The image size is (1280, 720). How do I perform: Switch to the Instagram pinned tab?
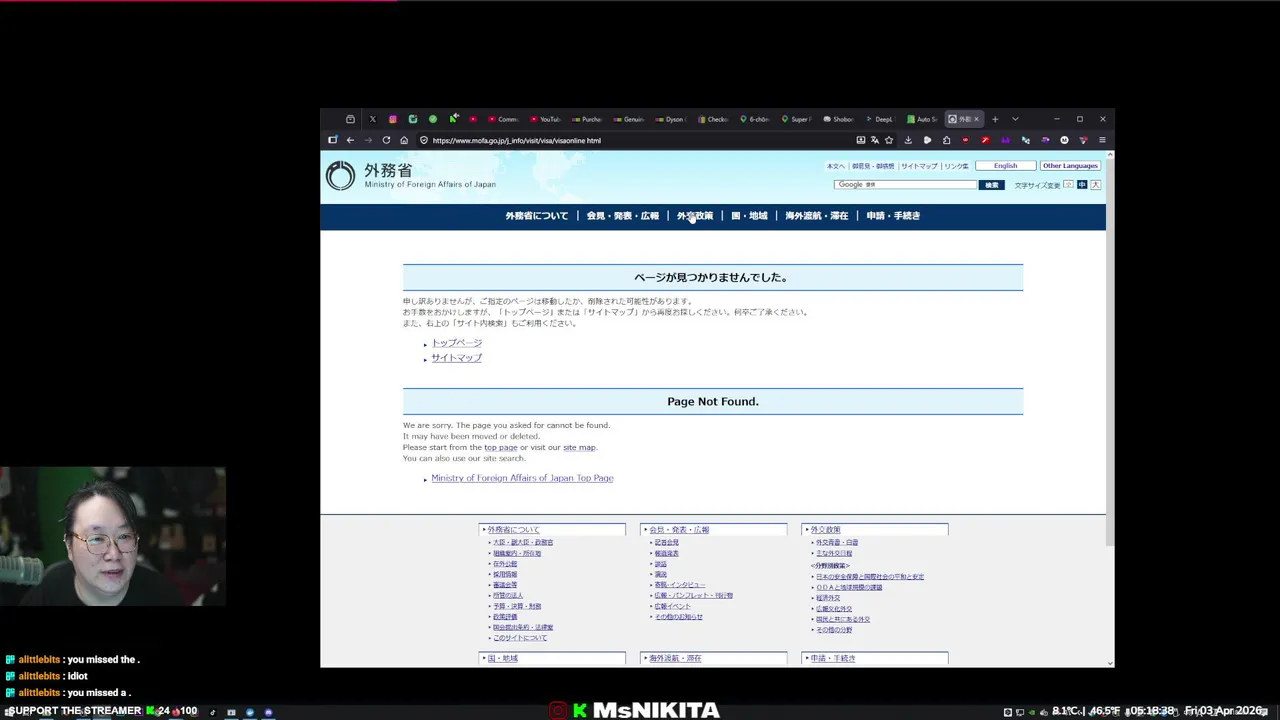tap(392, 119)
